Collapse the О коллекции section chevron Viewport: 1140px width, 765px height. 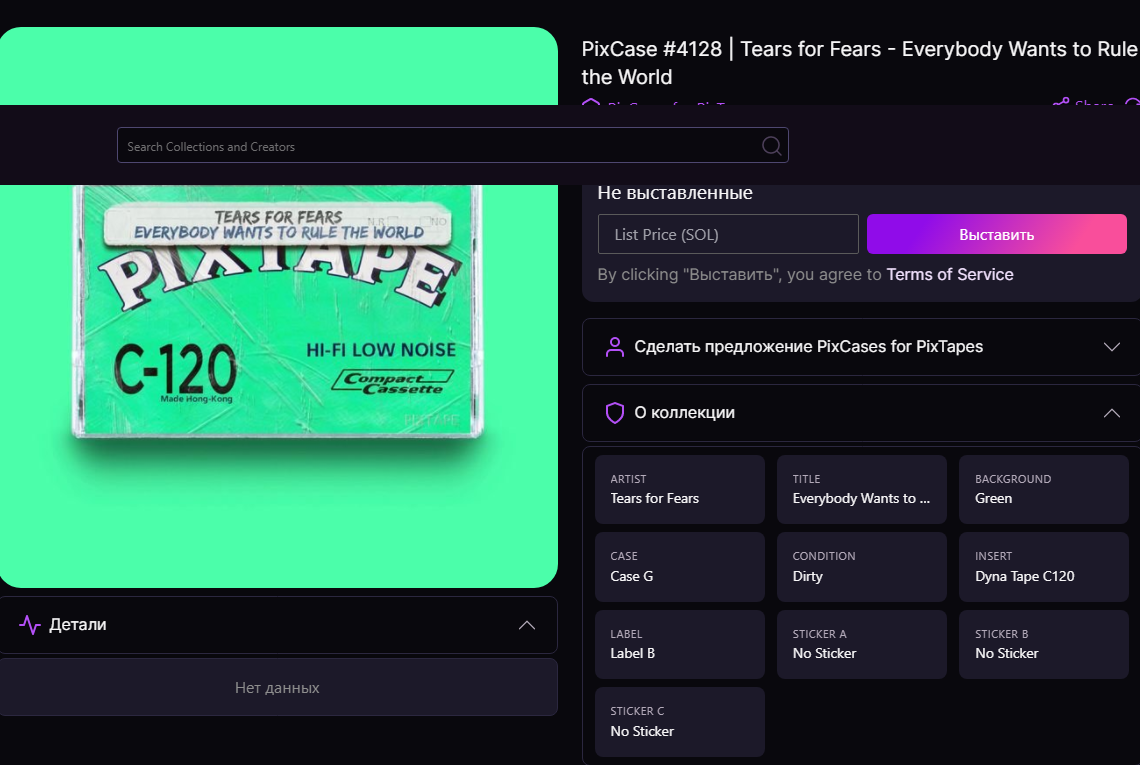pyautogui.click(x=1111, y=413)
